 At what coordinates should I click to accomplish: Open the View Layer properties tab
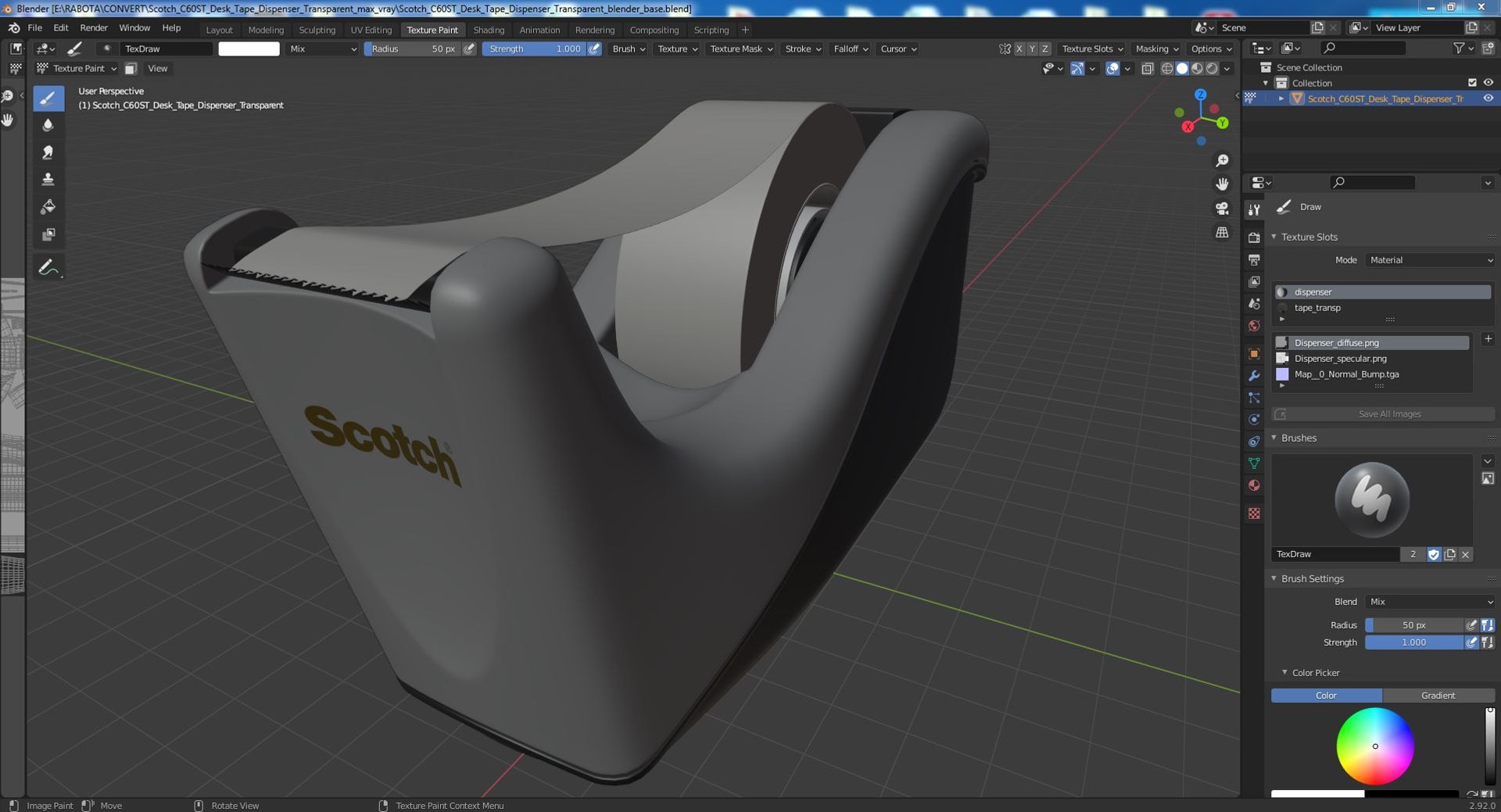(x=1254, y=281)
